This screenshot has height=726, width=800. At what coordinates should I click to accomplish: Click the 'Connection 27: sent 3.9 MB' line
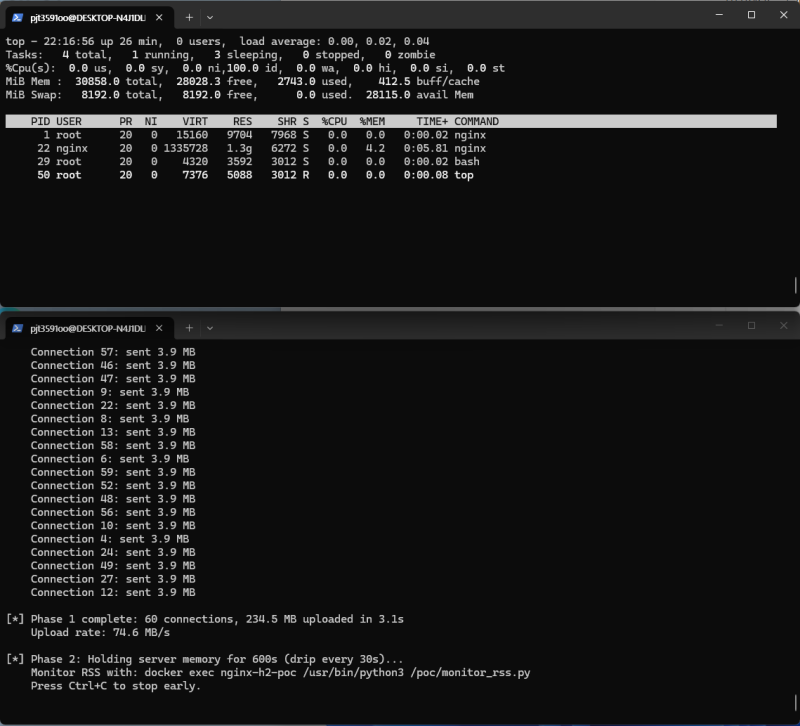(x=113, y=579)
